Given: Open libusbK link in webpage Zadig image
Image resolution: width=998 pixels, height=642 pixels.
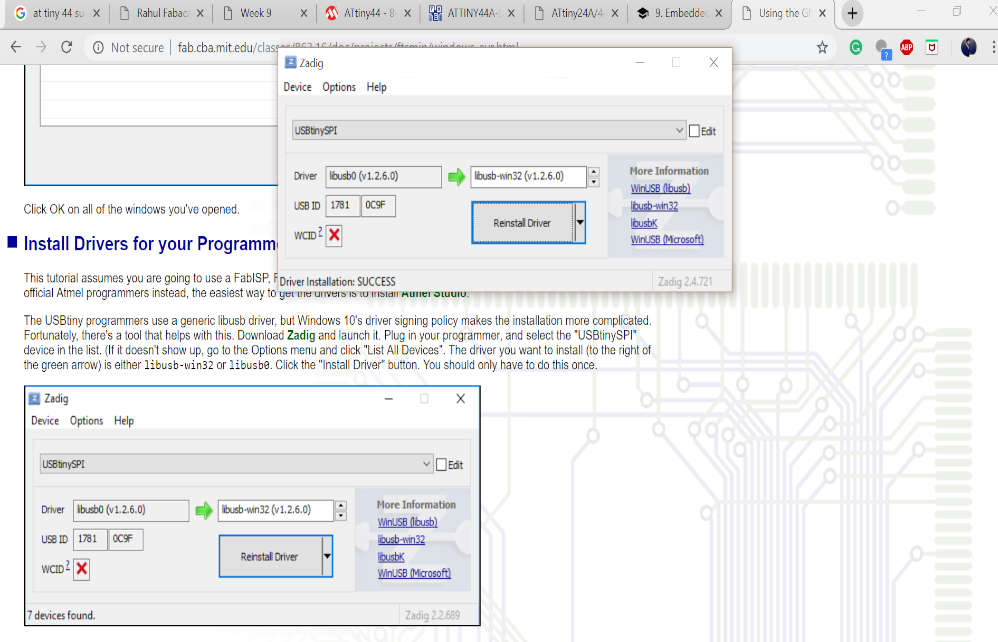Looking at the screenshot, I should click(391, 557).
